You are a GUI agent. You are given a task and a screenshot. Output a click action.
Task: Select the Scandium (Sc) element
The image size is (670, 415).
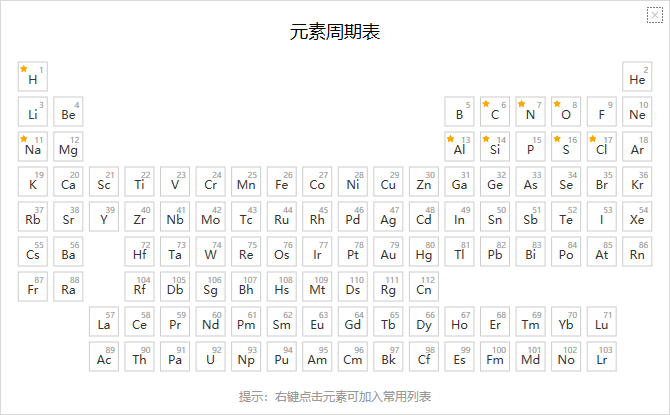point(104,182)
